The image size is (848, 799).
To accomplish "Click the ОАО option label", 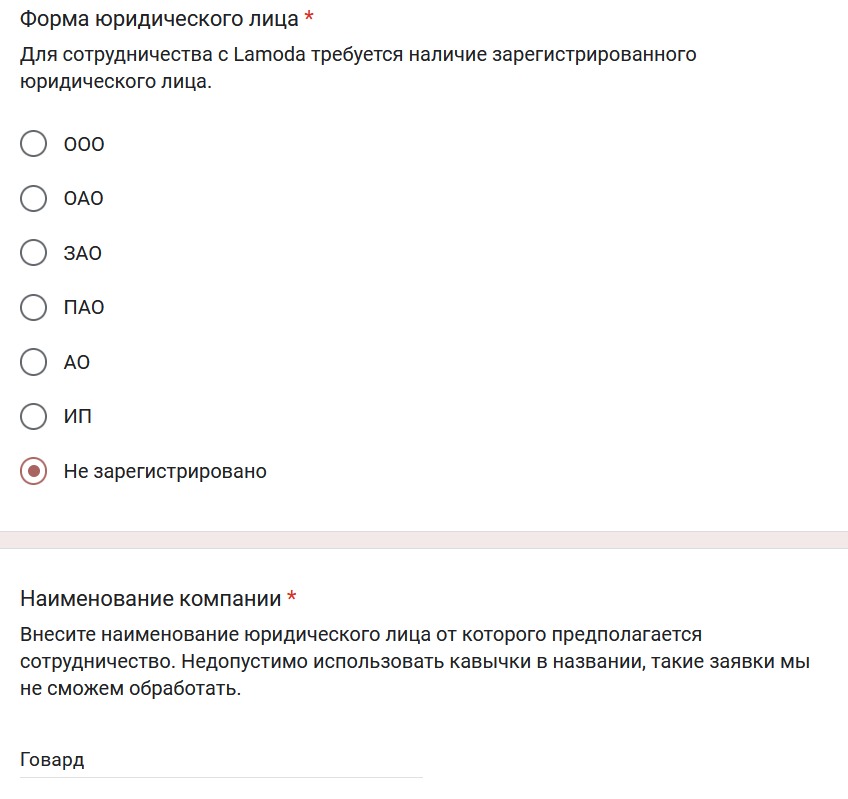I will click(83, 199).
